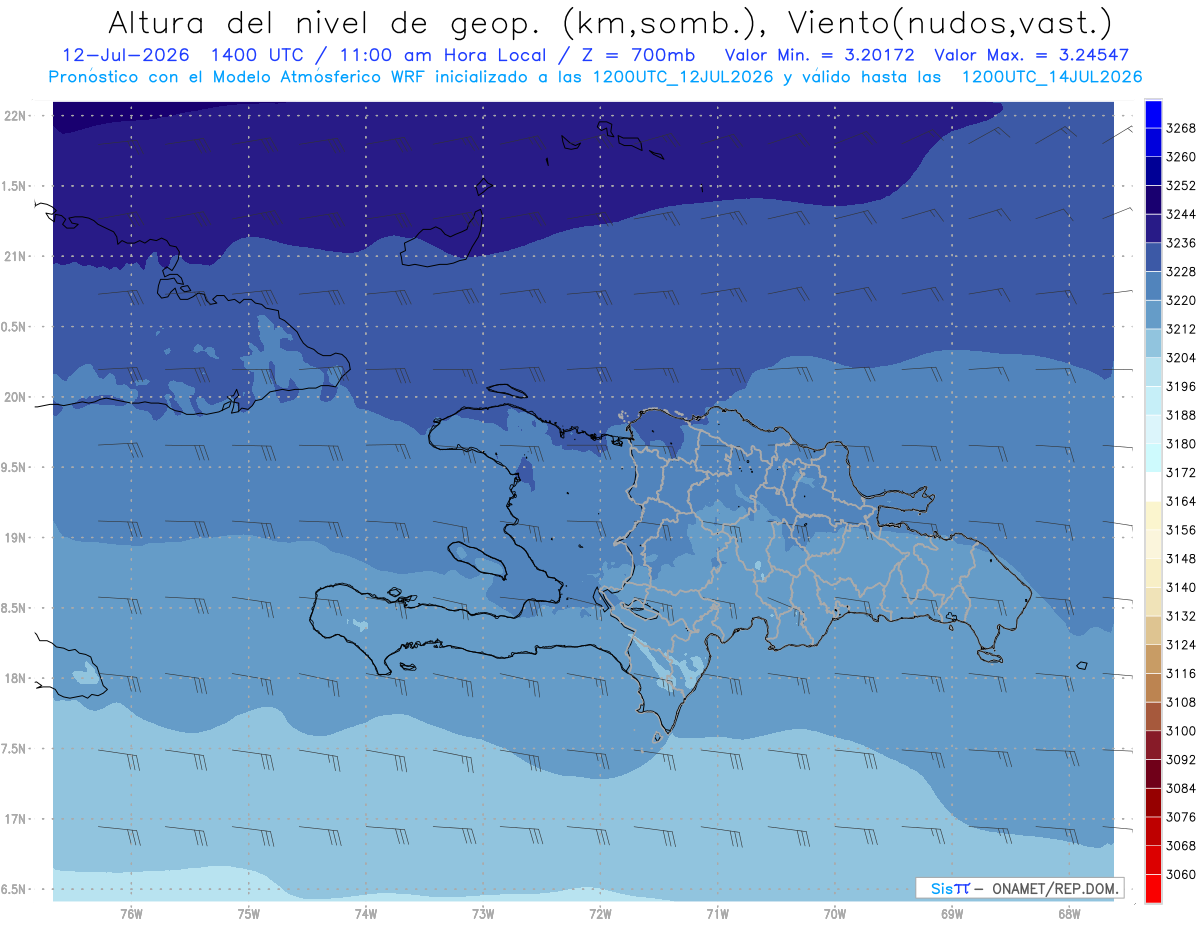This screenshot has width=1200, height=927.
Task: Click the '3100' color scale value
Action: (x=1181, y=731)
